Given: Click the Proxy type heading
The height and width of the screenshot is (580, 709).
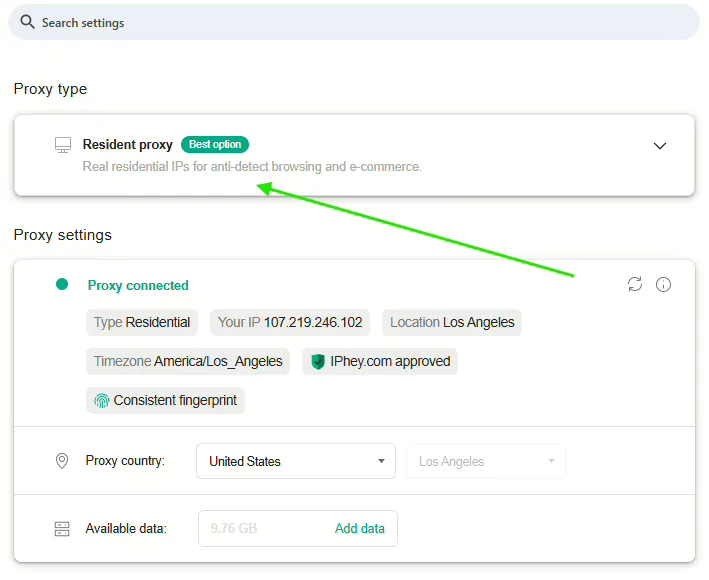Looking at the screenshot, I should coord(50,89).
